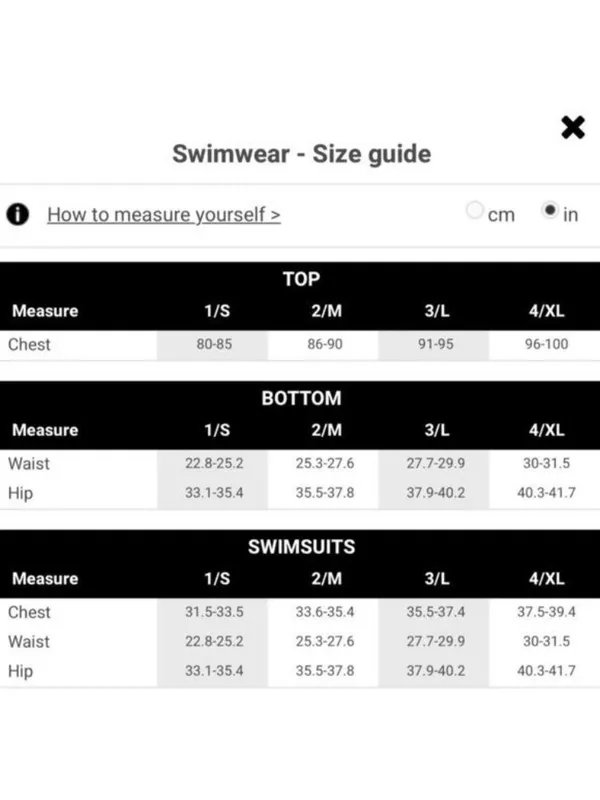Click the info icon beside measure link
The image size is (600, 800).
click(x=17, y=214)
